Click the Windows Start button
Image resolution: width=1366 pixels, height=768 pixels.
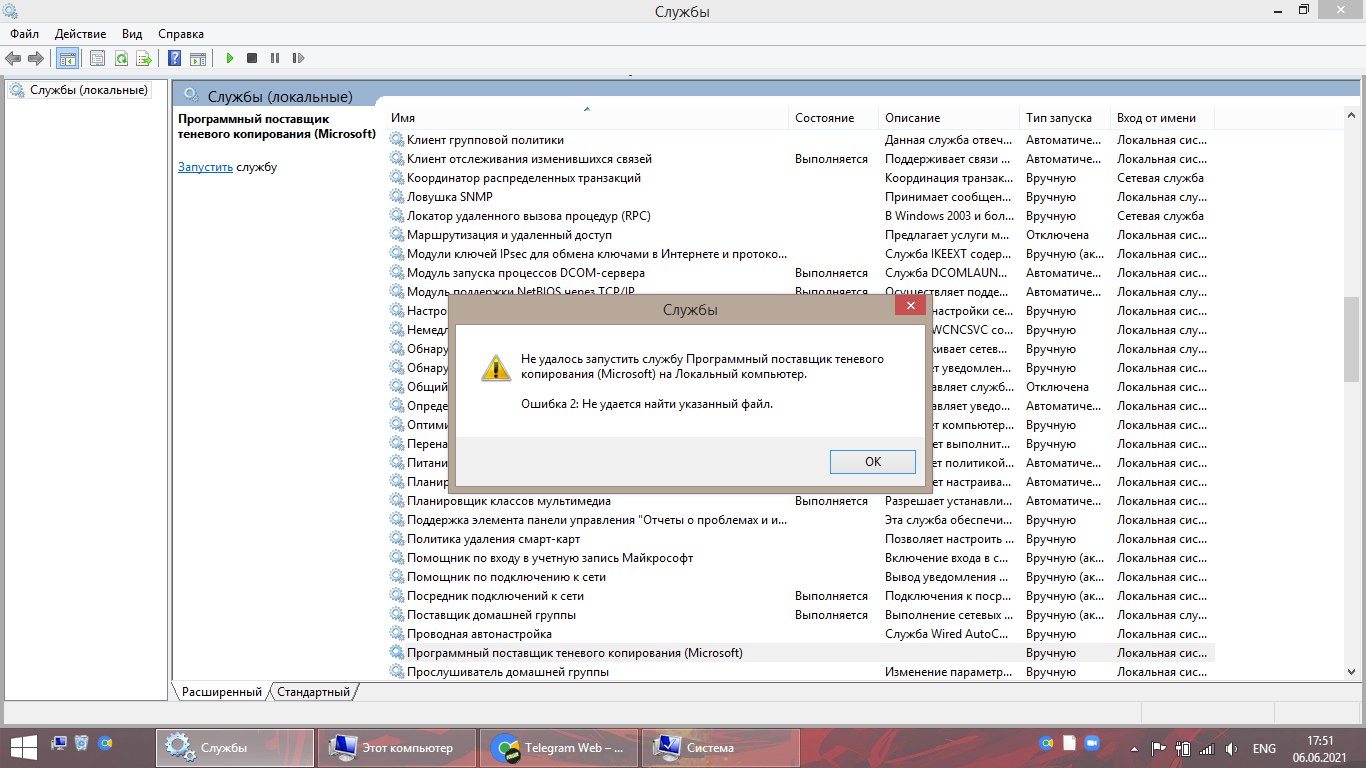coord(23,748)
